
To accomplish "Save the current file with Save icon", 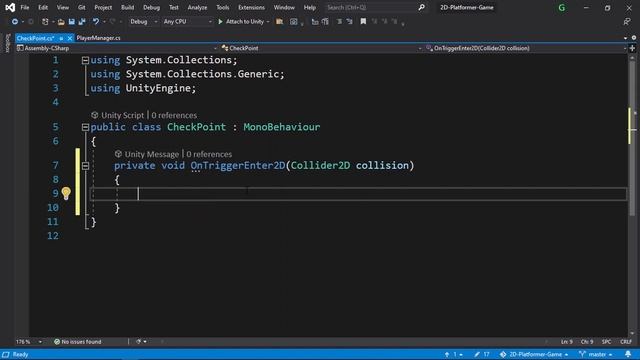I will [x=71, y=22].
